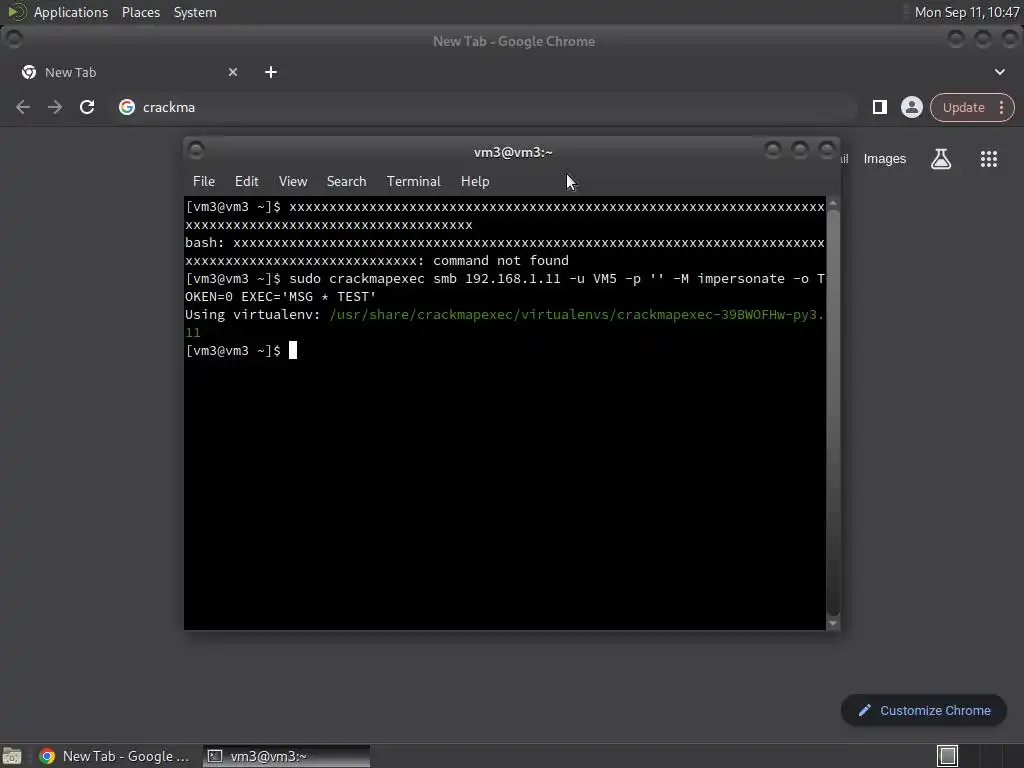
Task: Click the terminal window menu button
Action: [196, 151]
